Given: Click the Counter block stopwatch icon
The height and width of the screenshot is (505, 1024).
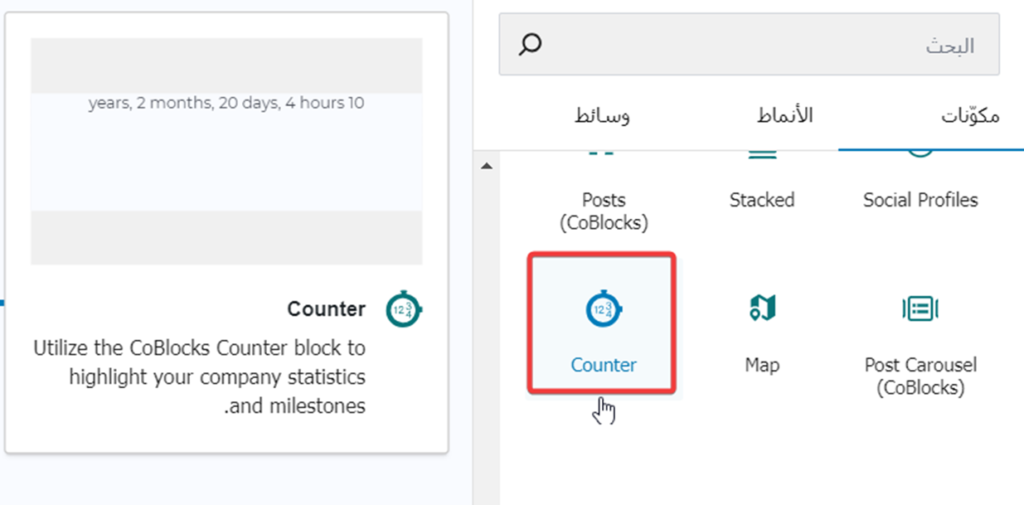Looking at the screenshot, I should [603, 310].
